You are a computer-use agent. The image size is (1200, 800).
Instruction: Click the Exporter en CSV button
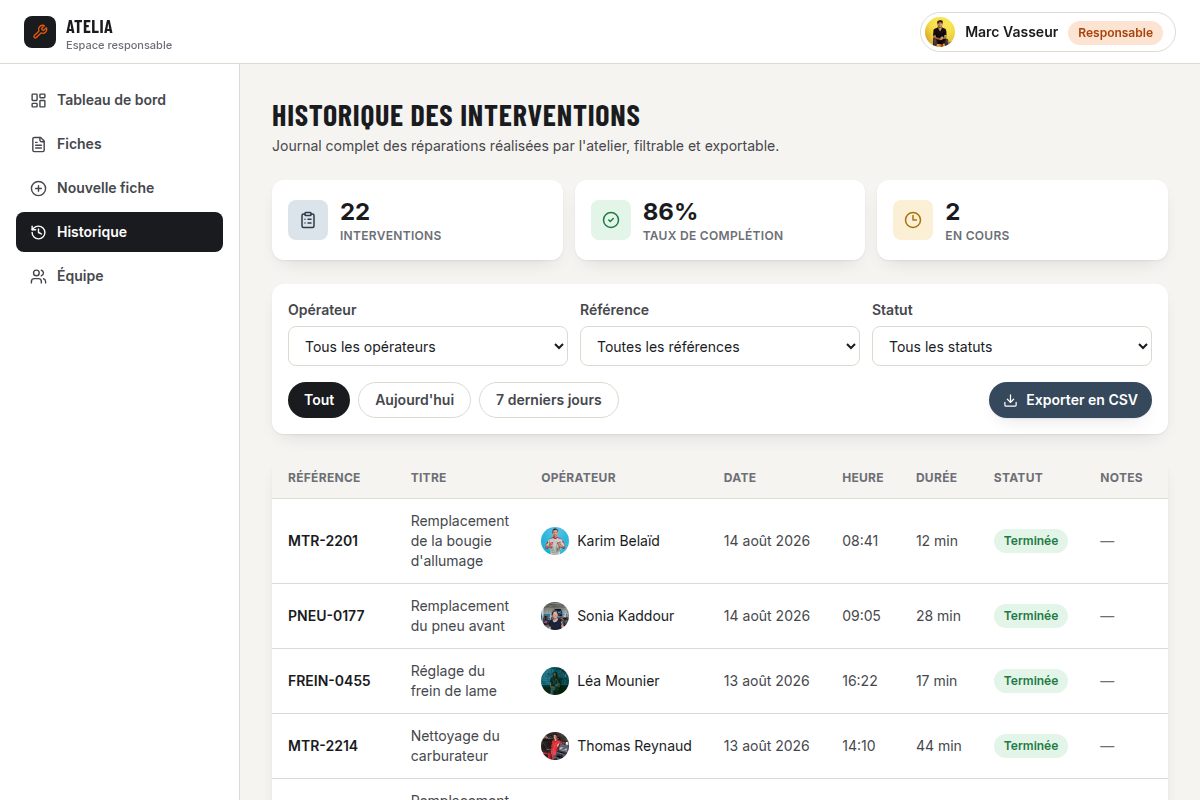tap(1070, 400)
